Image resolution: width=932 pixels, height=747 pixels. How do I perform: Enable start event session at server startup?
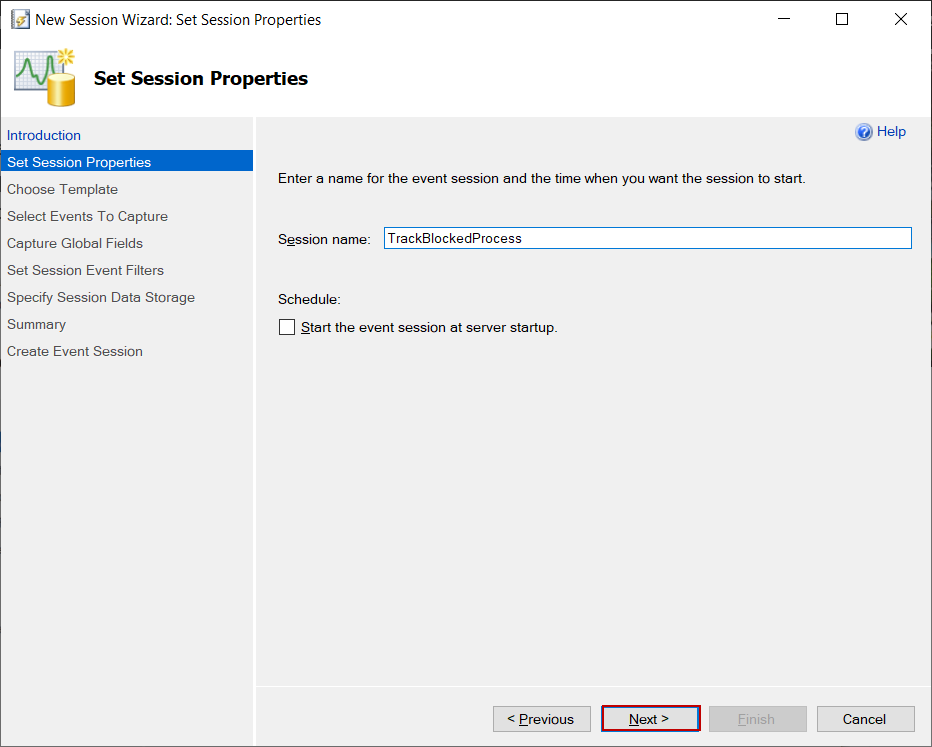(x=288, y=327)
